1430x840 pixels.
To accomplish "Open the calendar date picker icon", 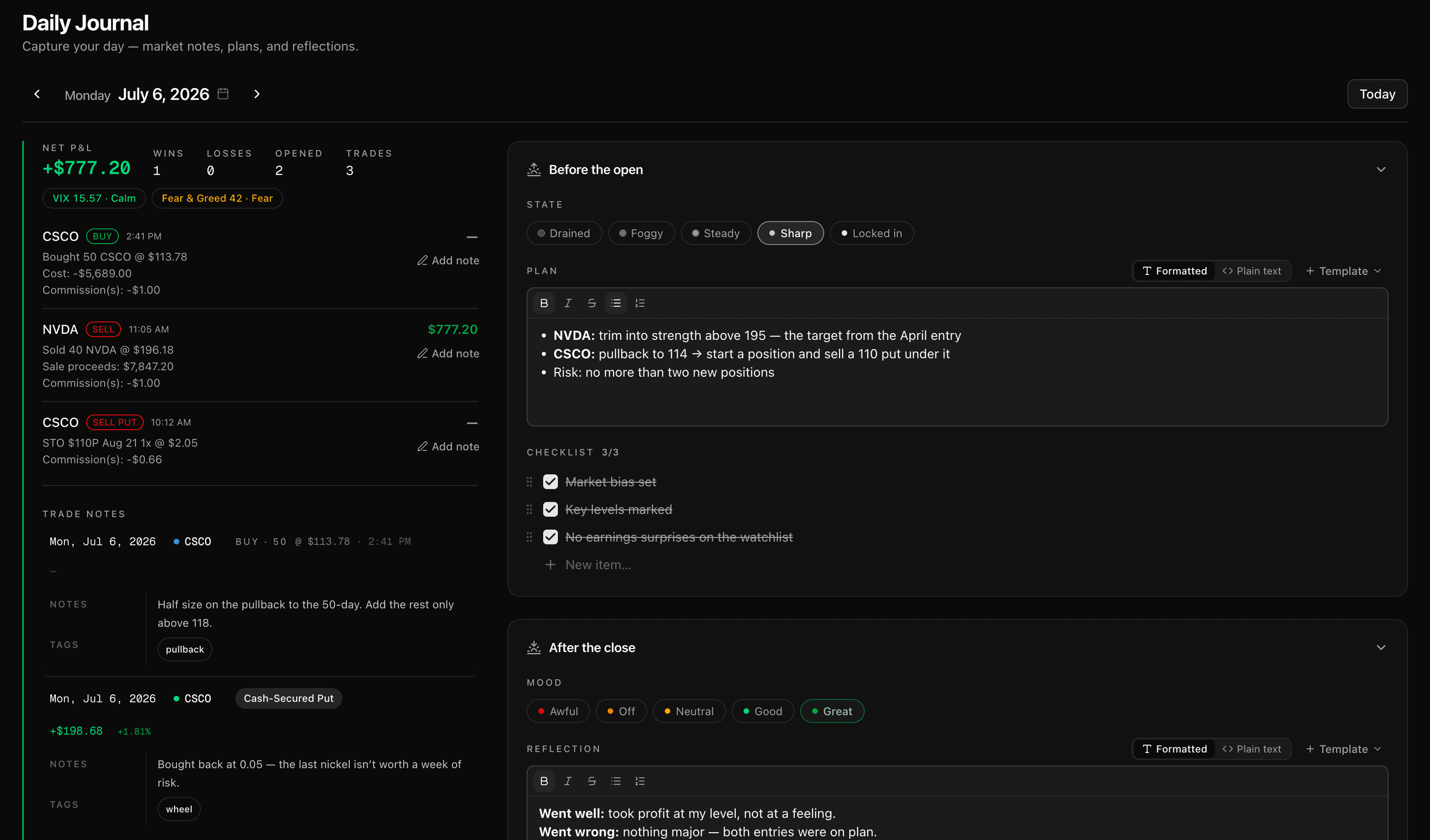I will click(x=223, y=93).
